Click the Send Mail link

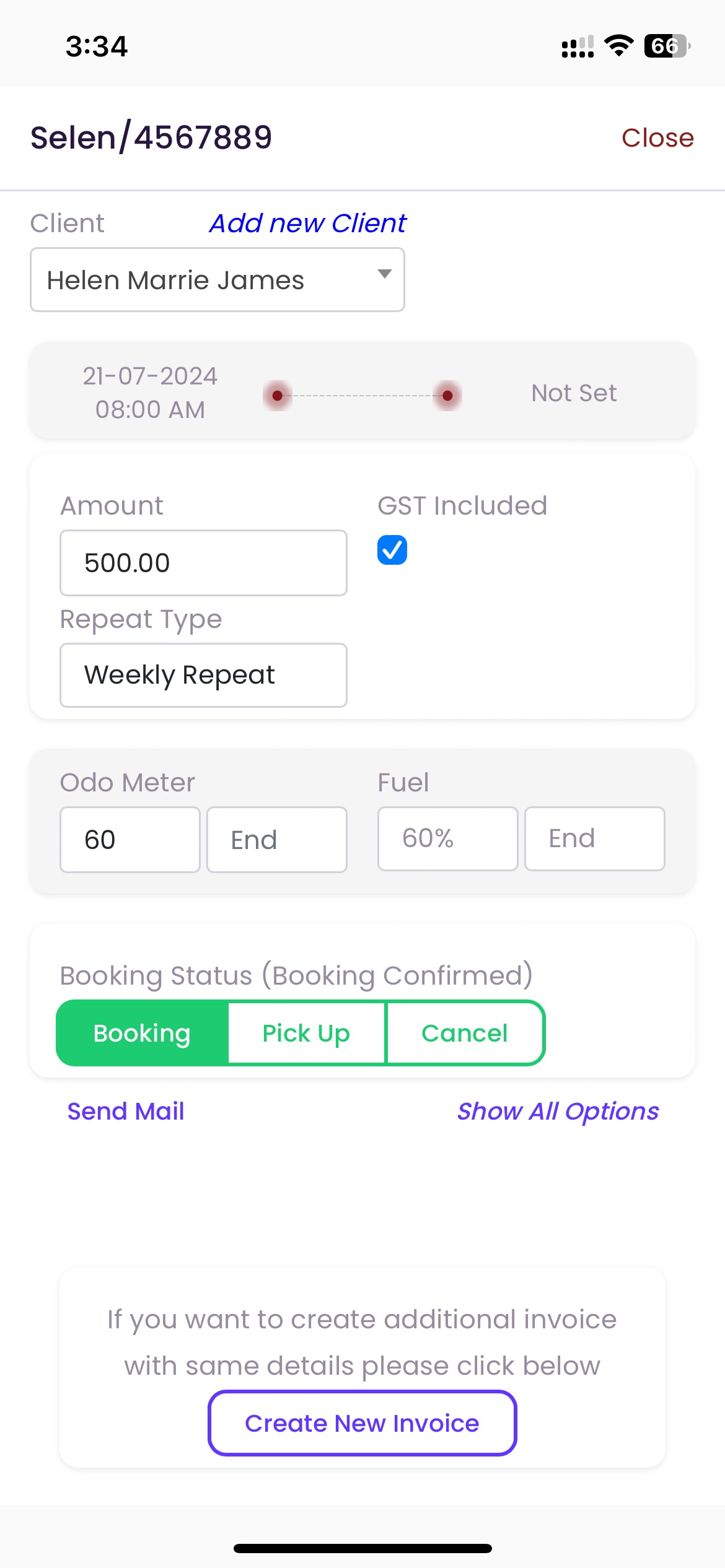tap(126, 1111)
